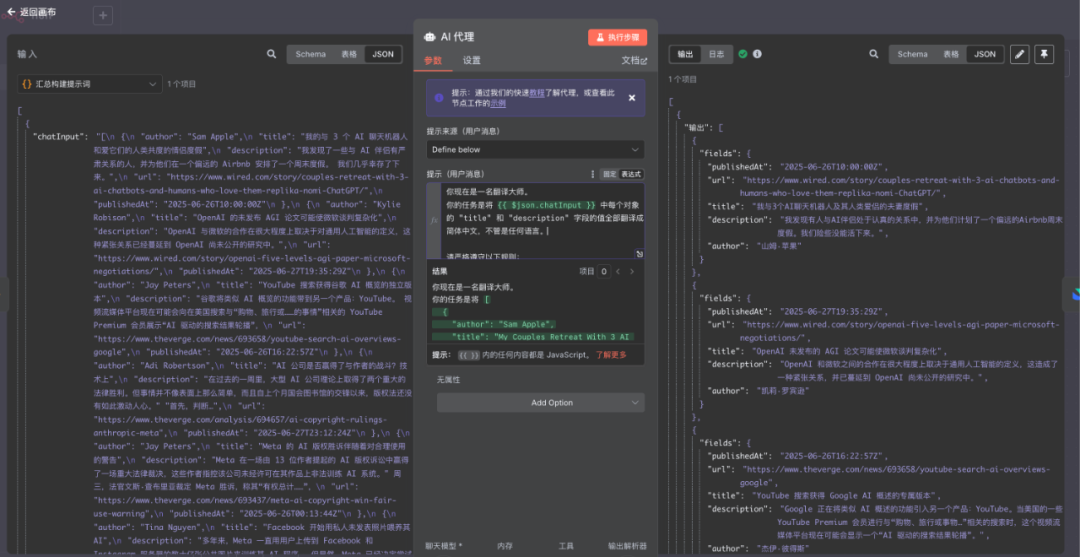Select the 日志 logs tab
Viewport: 1080px width, 557px height.
click(x=716, y=54)
